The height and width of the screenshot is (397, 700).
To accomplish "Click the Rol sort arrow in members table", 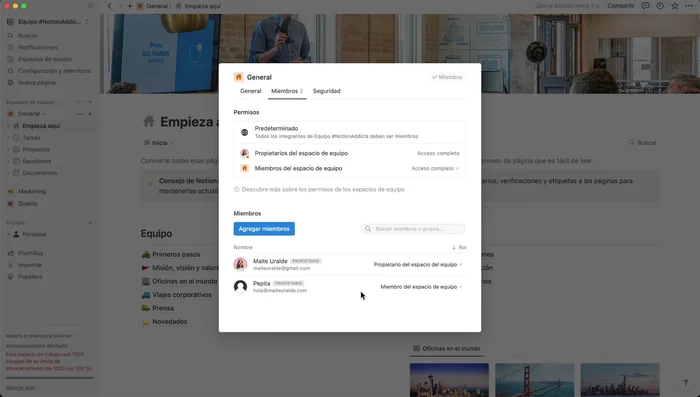I will pyautogui.click(x=454, y=247).
